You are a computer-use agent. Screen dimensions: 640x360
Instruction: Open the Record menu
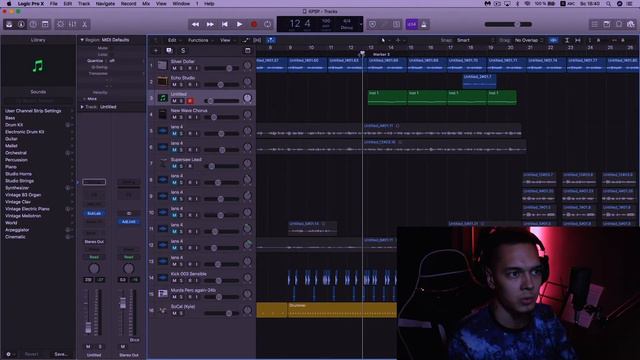pyautogui.click(x=128, y=4)
